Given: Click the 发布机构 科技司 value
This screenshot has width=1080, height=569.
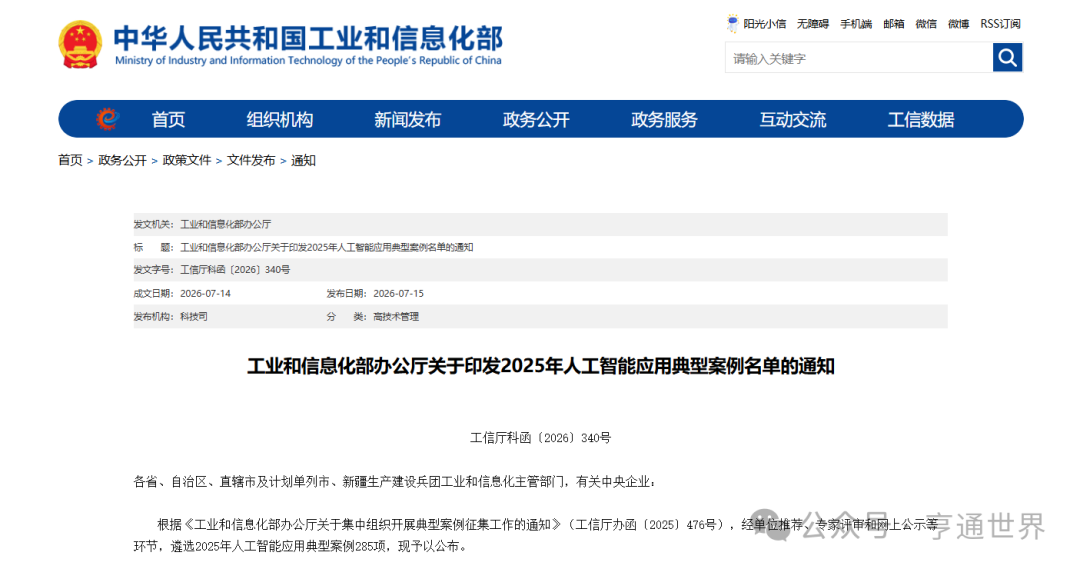Looking at the screenshot, I should click(x=194, y=317).
